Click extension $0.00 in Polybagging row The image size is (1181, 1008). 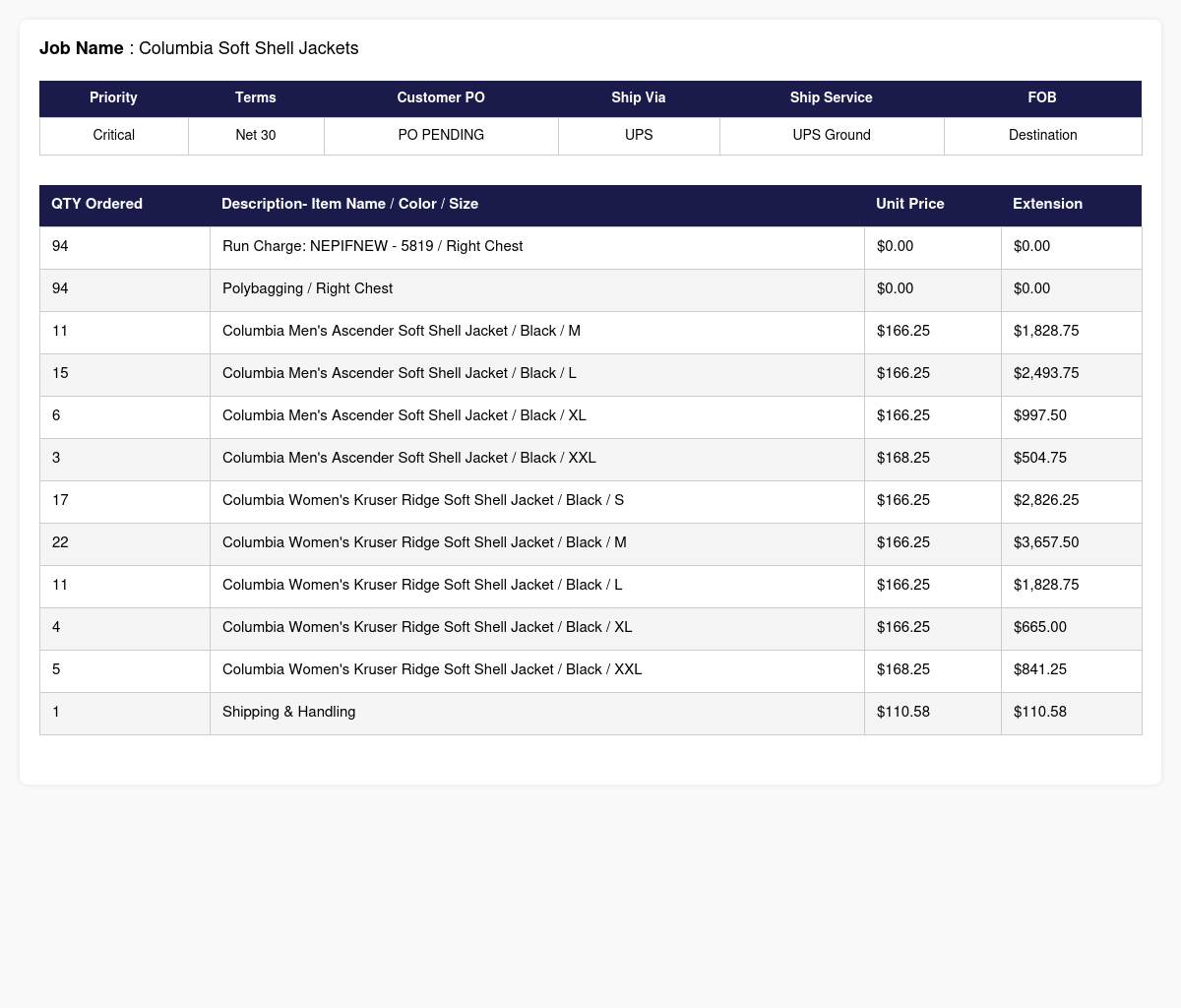1072,288
